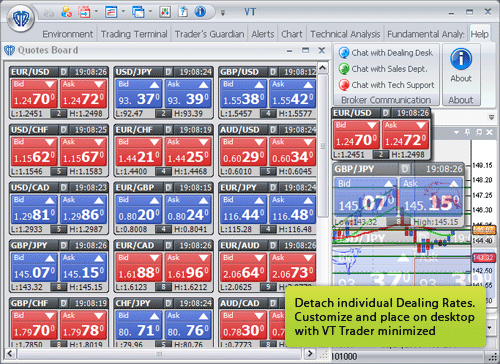Switch to the Trading Terminal ribbon tab
The height and width of the screenshot is (364, 500).
click(134, 34)
